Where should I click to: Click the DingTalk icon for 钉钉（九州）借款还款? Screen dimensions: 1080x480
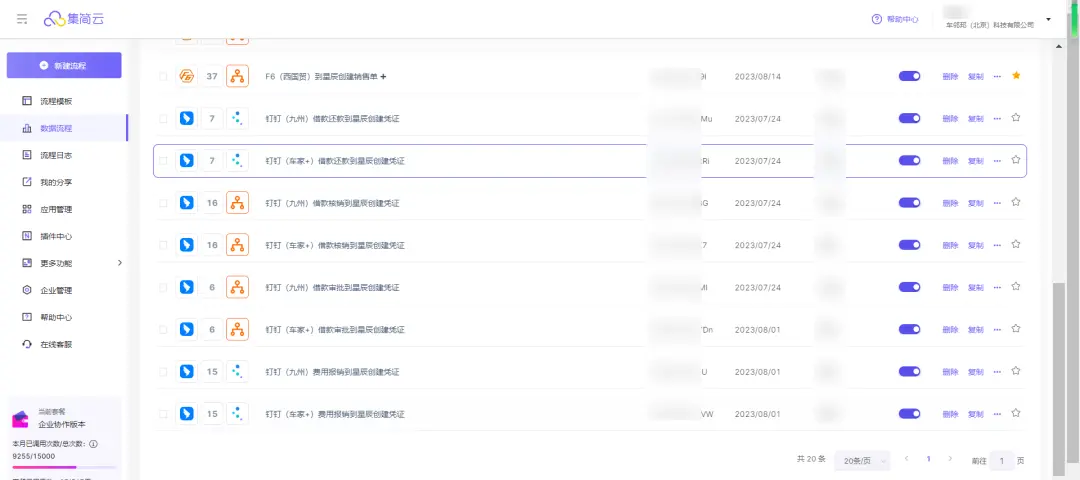pyautogui.click(x=186, y=118)
